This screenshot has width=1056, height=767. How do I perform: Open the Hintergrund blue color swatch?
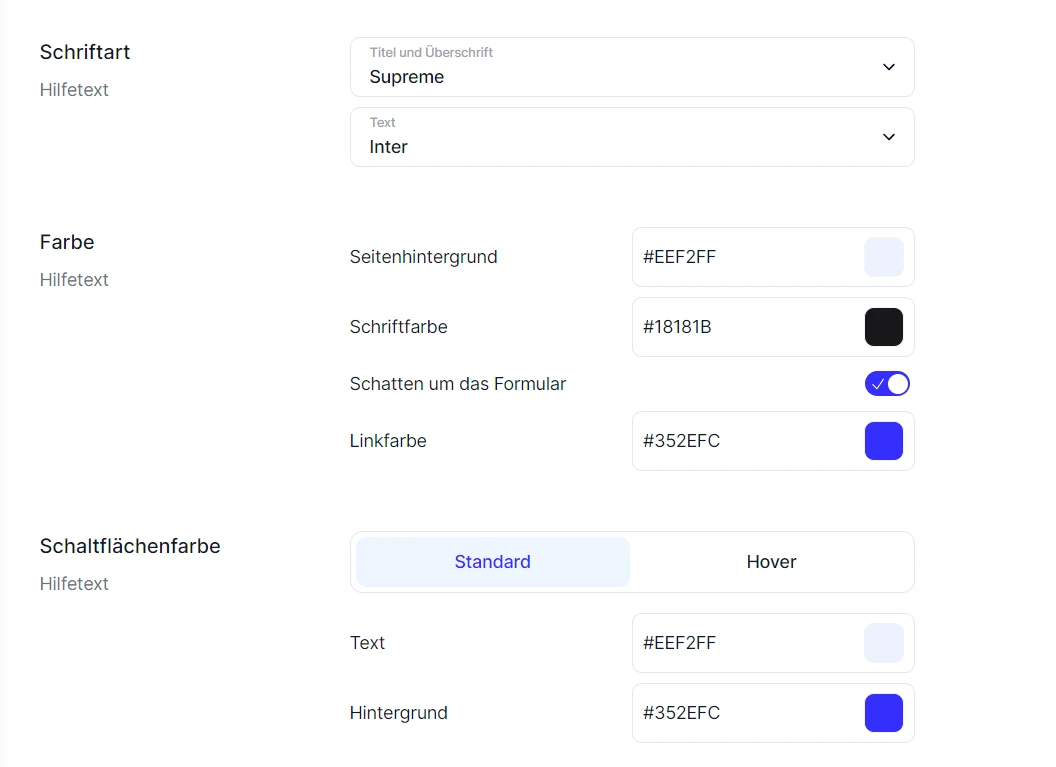tap(884, 713)
